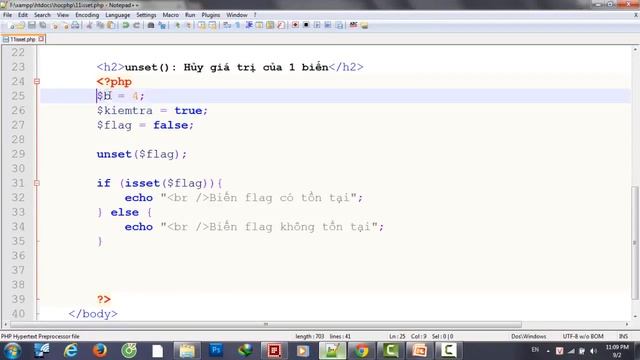Create a new file from toolbar
This screenshot has width=640, height=360.
tap(11, 25)
